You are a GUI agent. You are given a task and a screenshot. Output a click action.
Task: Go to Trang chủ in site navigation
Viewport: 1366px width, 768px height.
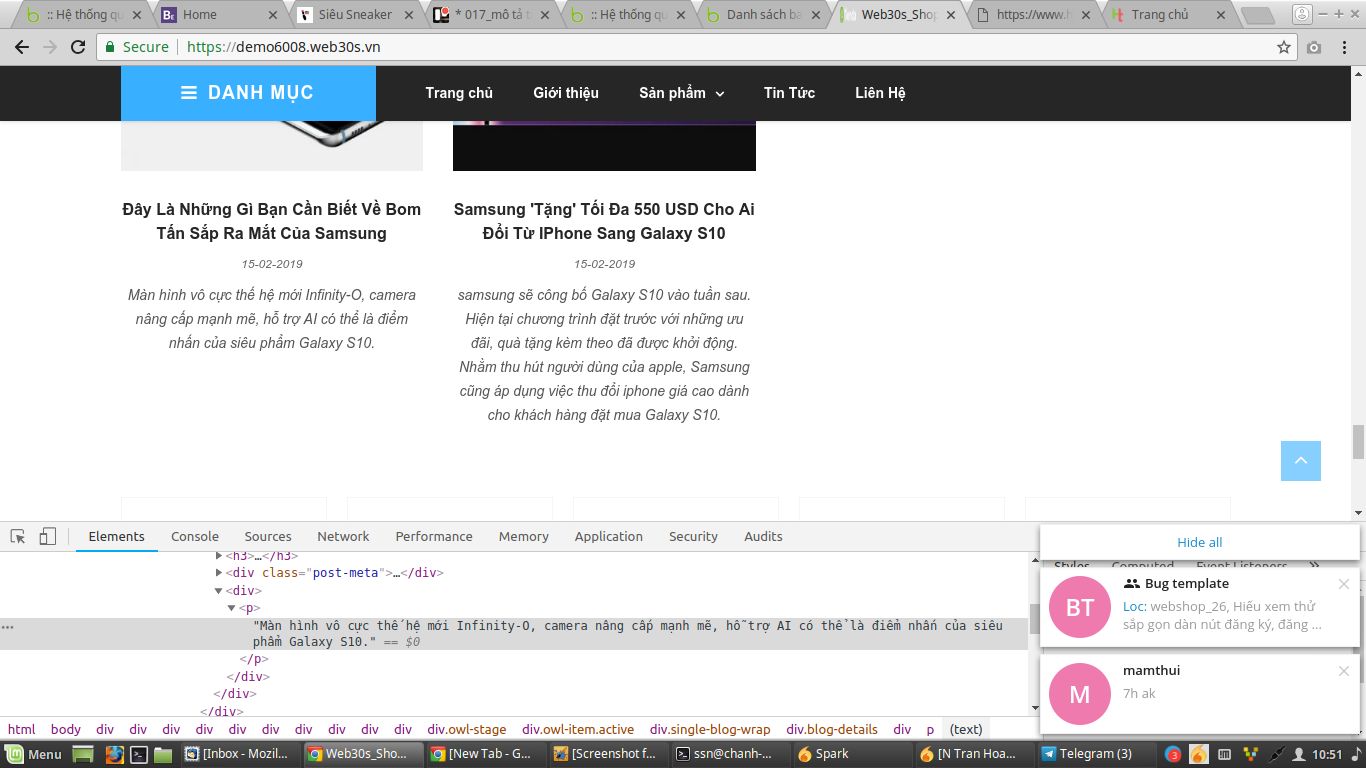pyautogui.click(x=459, y=93)
